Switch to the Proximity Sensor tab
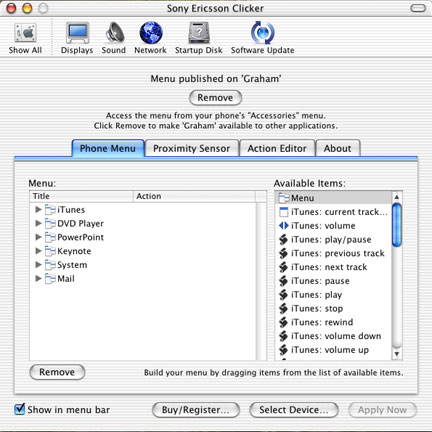 (192, 148)
